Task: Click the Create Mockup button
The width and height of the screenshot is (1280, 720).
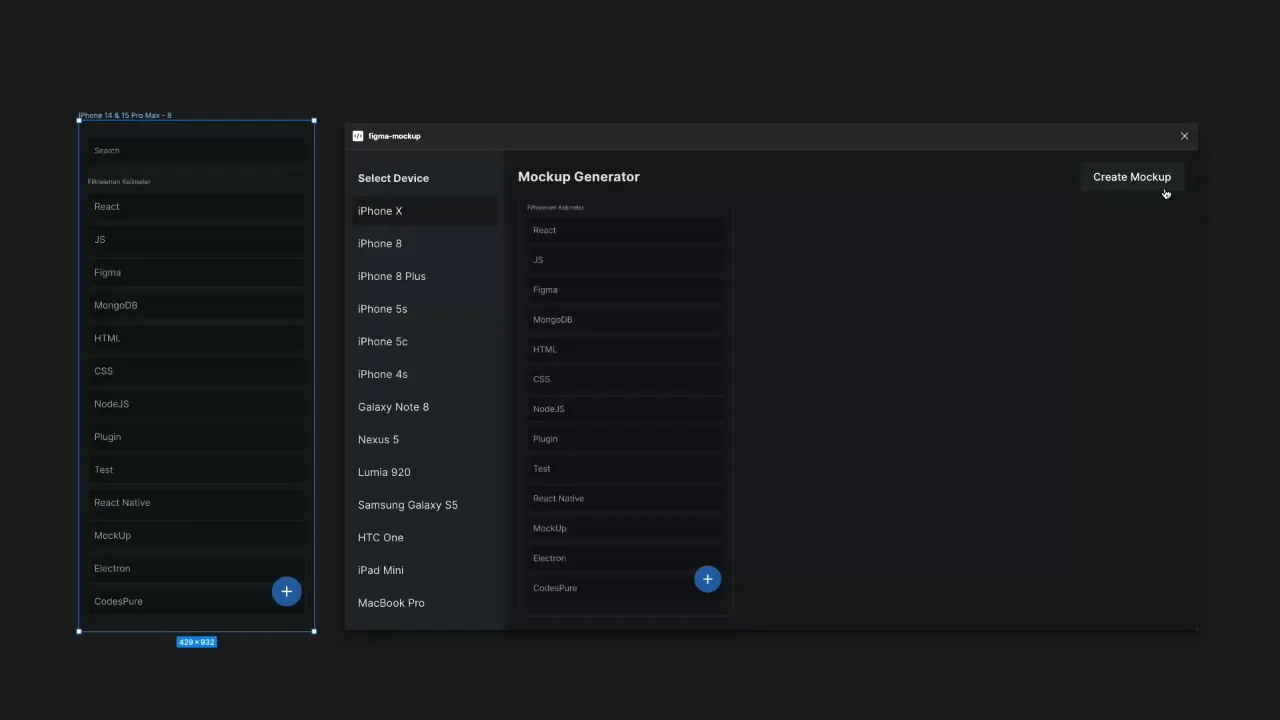Action: (x=1131, y=177)
